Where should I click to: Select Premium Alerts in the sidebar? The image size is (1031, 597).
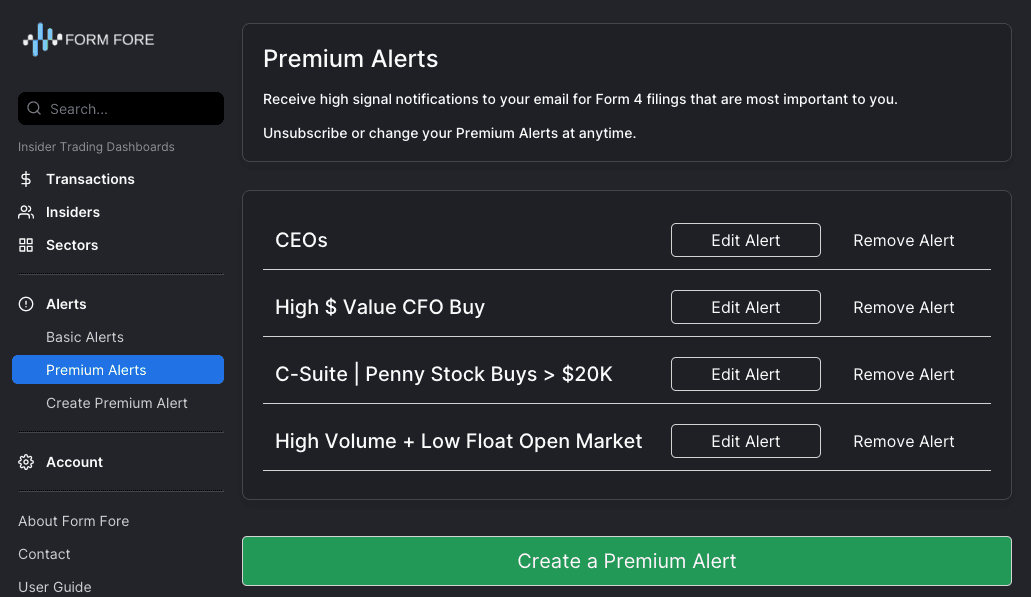[x=118, y=370]
